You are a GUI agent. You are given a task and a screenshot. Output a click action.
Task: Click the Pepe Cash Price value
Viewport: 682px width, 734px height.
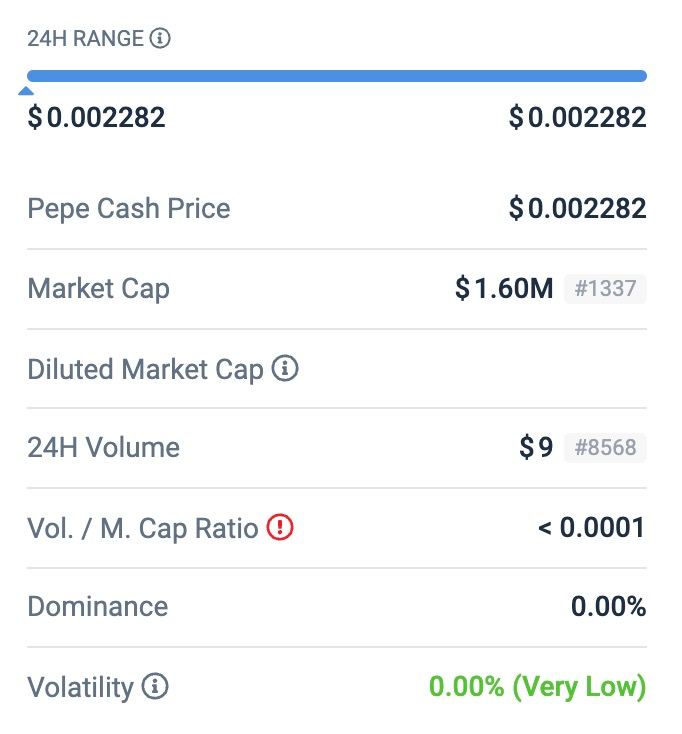[x=578, y=208]
